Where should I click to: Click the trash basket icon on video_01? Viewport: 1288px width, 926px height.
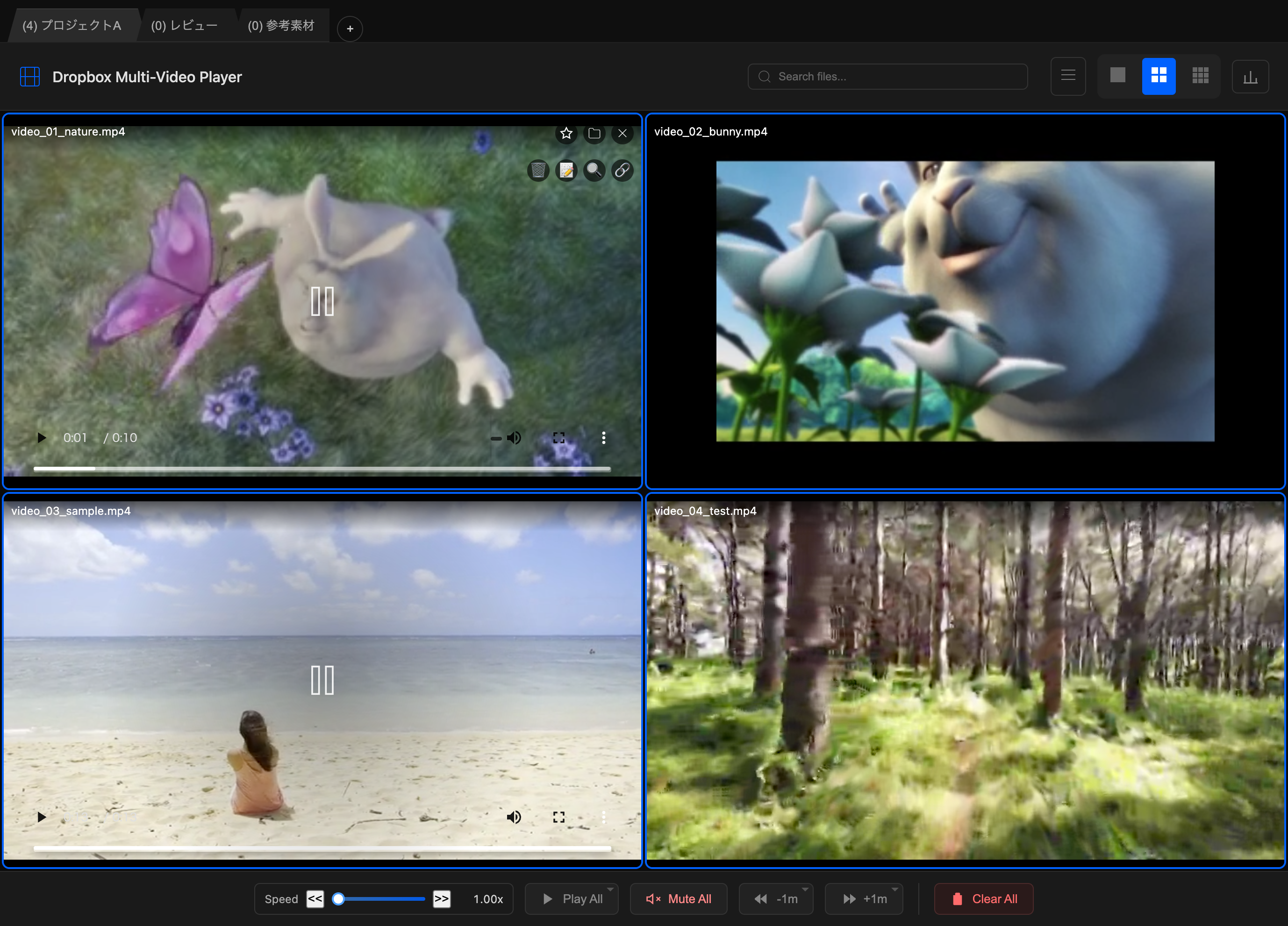[538, 171]
